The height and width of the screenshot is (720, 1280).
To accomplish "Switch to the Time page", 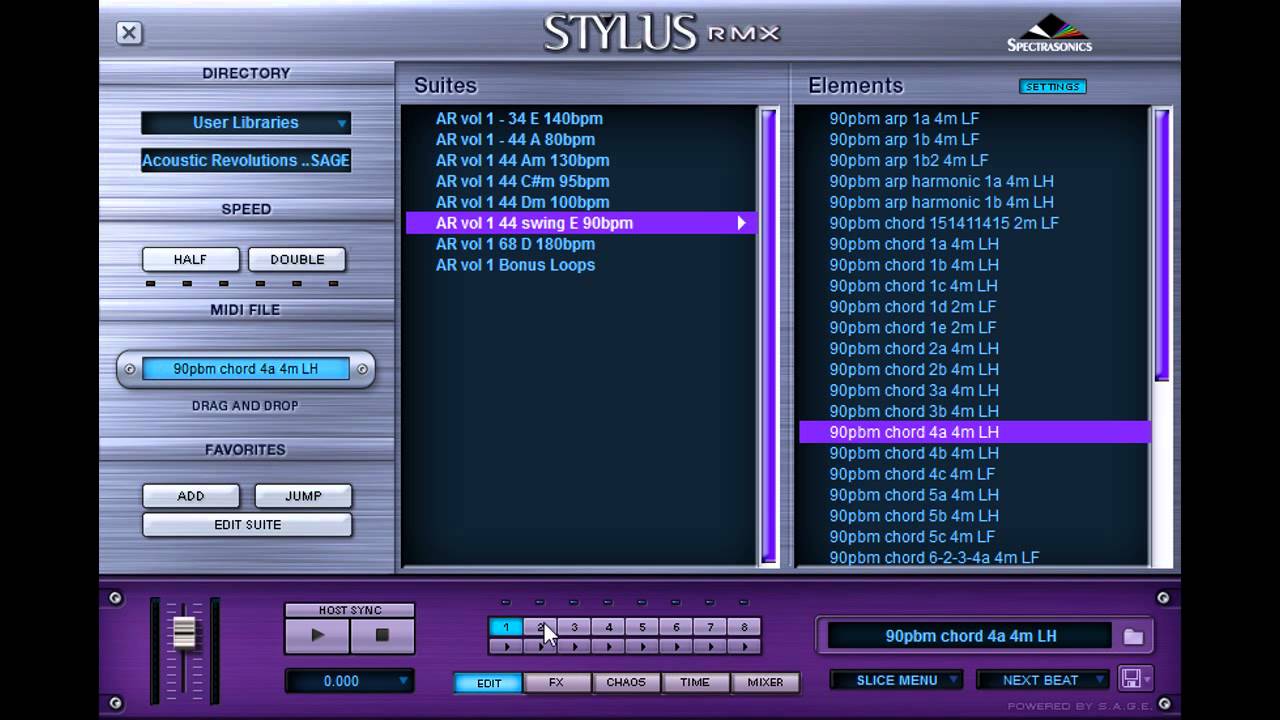I will 695,683.
